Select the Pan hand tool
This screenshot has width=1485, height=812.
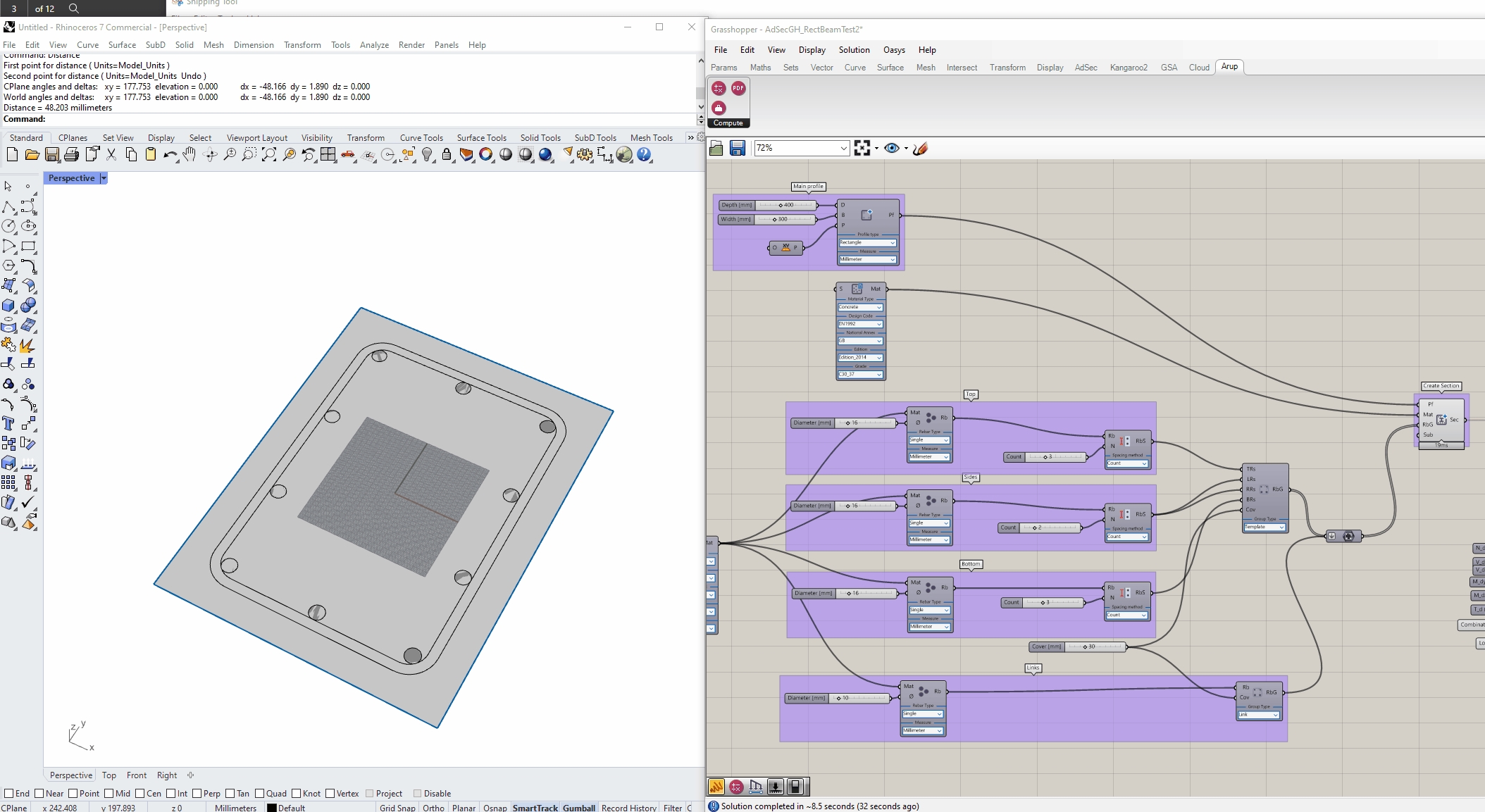pyautogui.click(x=189, y=155)
